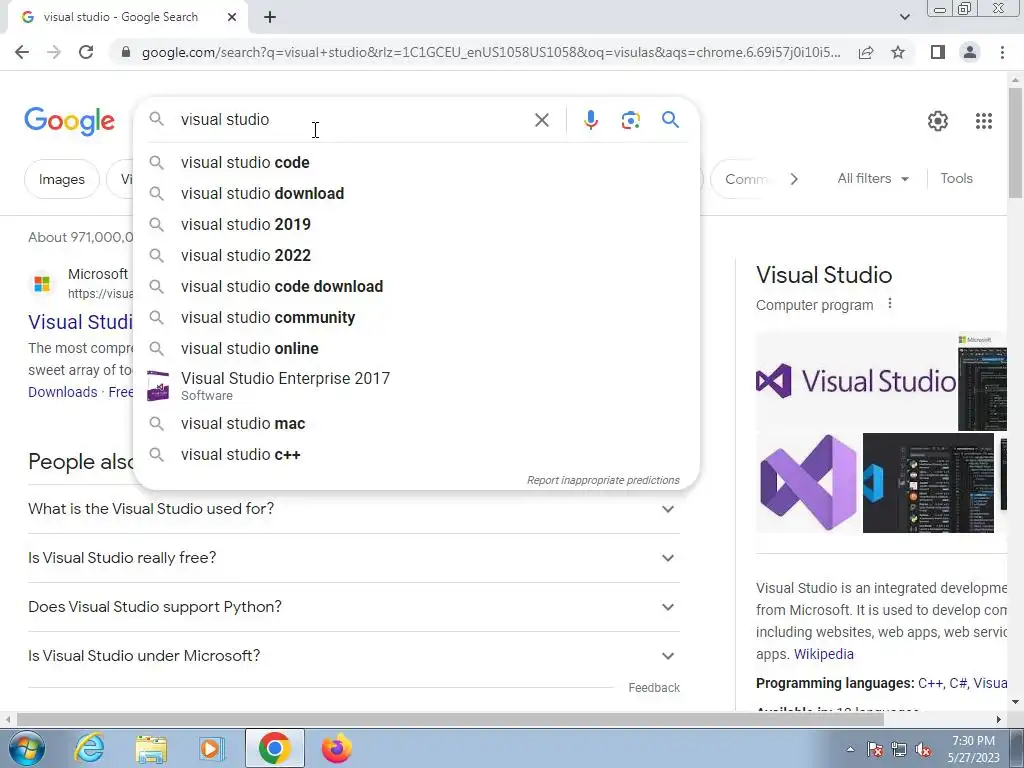Click the horizontal page scrollbar thumb
Screen dimensions: 1024x768
(450, 720)
